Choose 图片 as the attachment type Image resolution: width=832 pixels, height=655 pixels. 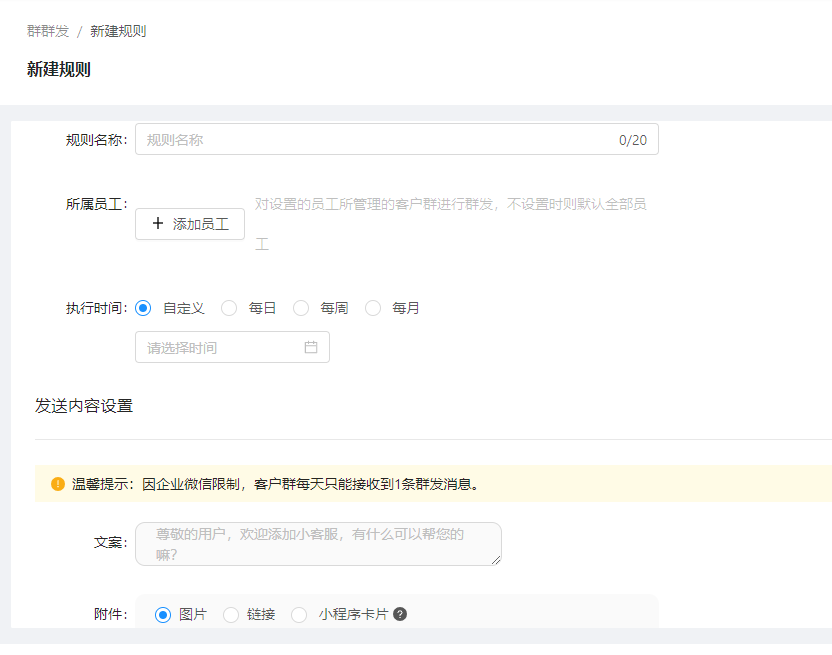(163, 613)
